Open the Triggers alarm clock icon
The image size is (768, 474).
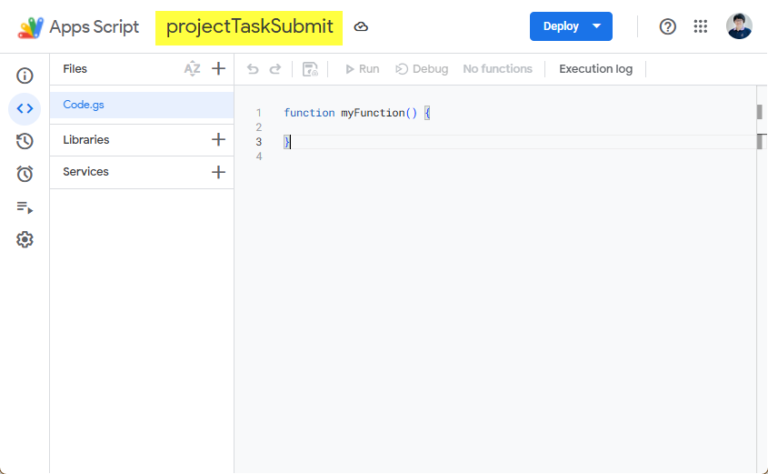(24, 174)
